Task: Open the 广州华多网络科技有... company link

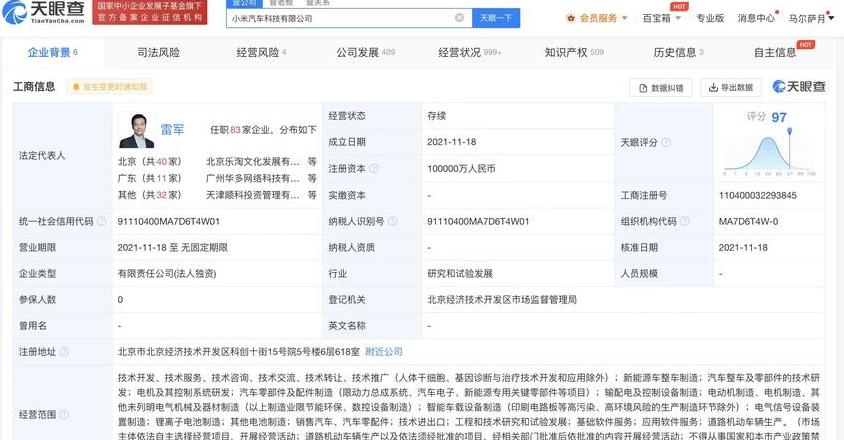Action: coord(252,178)
